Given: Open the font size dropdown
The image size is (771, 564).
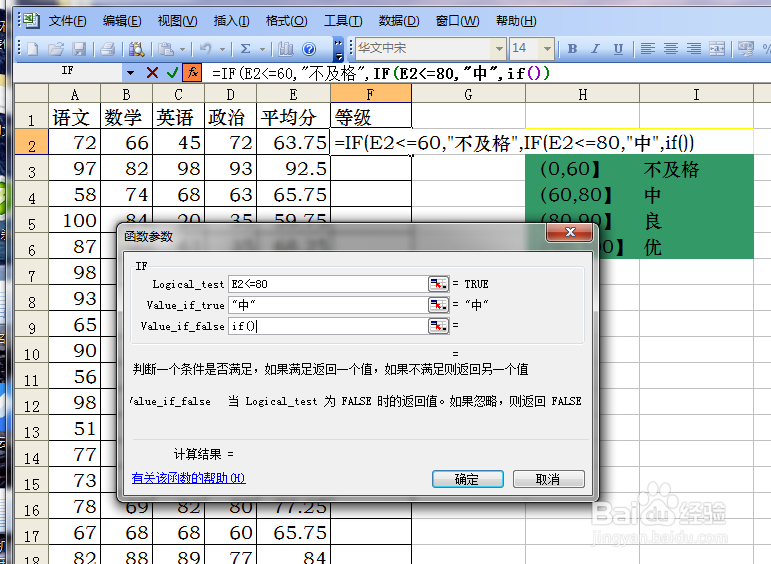Looking at the screenshot, I should (x=547, y=49).
